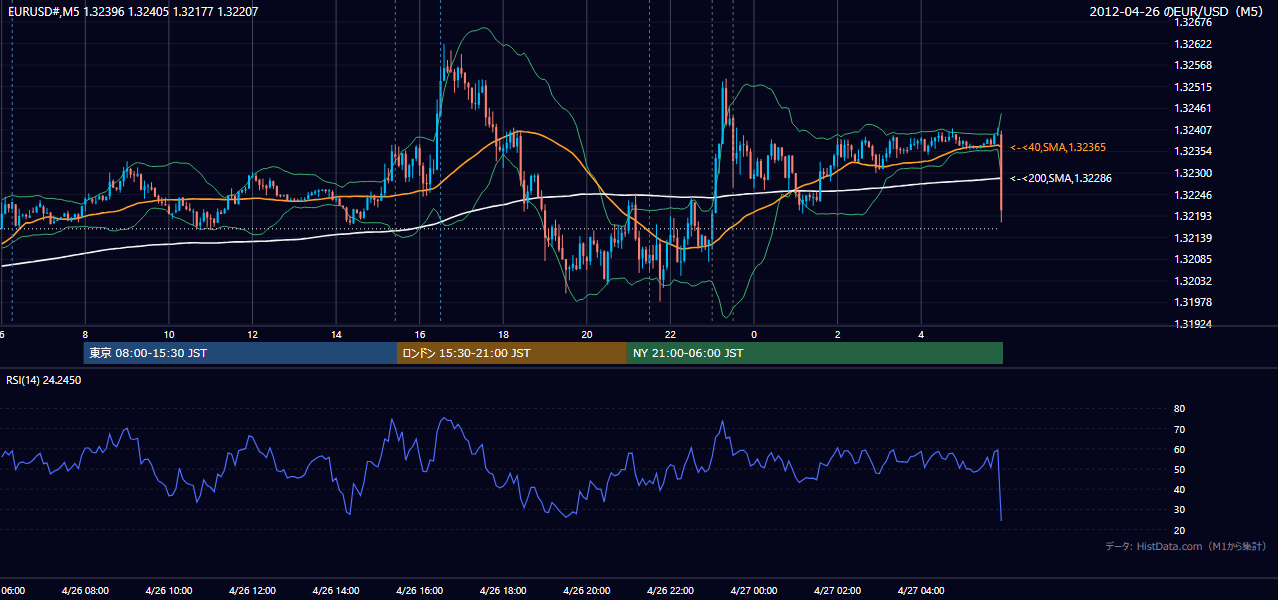Click RSI level 50 on the scale
Image resolution: width=1278 pixels, height=600 pixels.
coord(1179,469)
